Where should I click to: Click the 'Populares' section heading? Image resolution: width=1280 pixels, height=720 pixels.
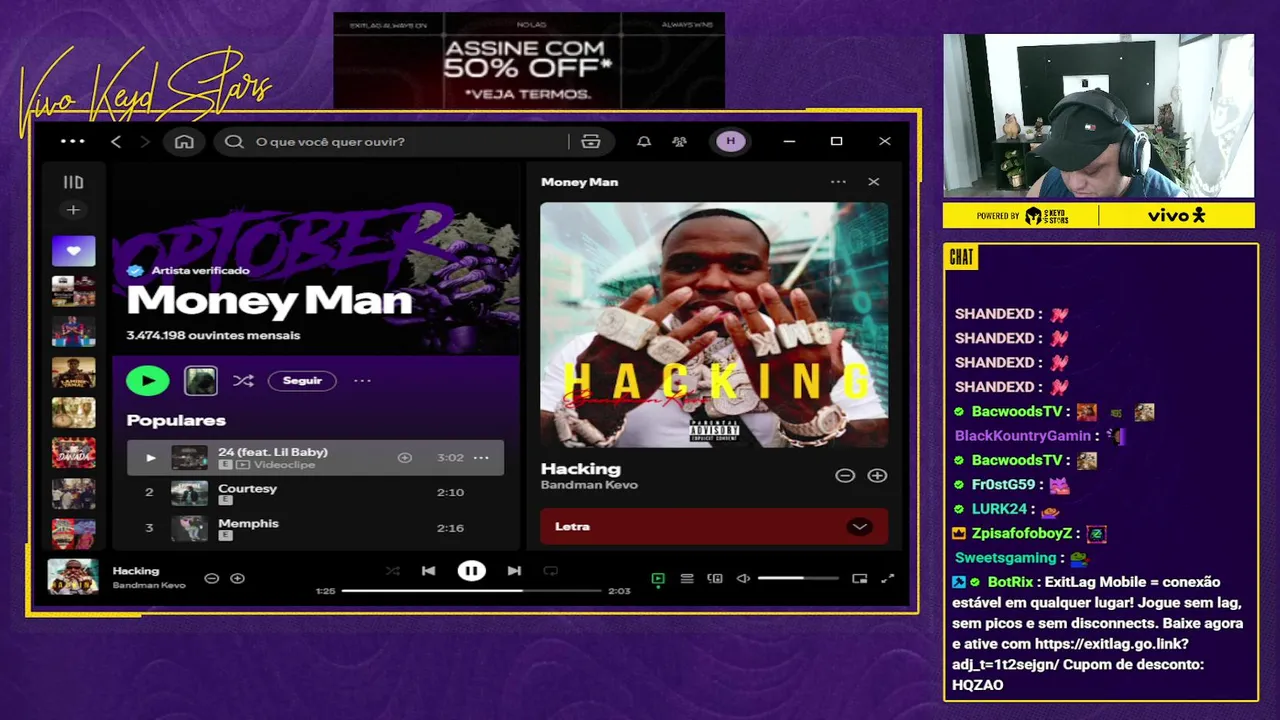176,420
